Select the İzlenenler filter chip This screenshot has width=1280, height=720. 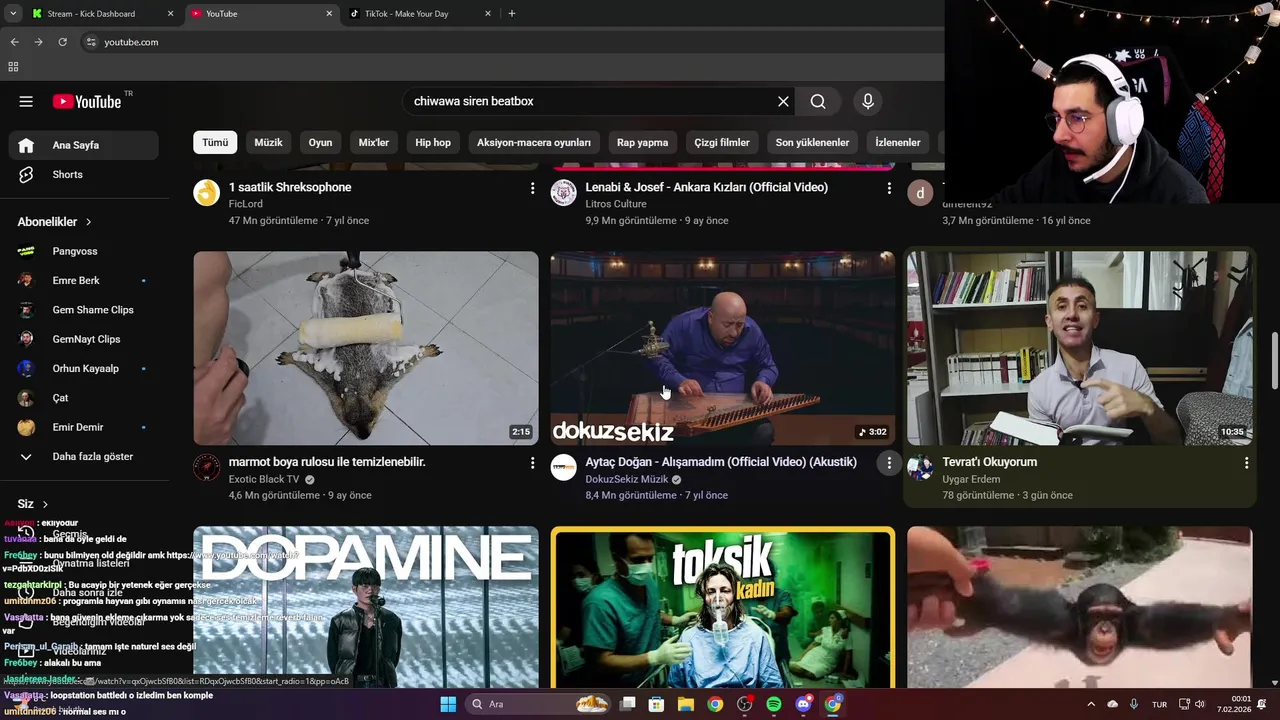(x=897, y=142)
